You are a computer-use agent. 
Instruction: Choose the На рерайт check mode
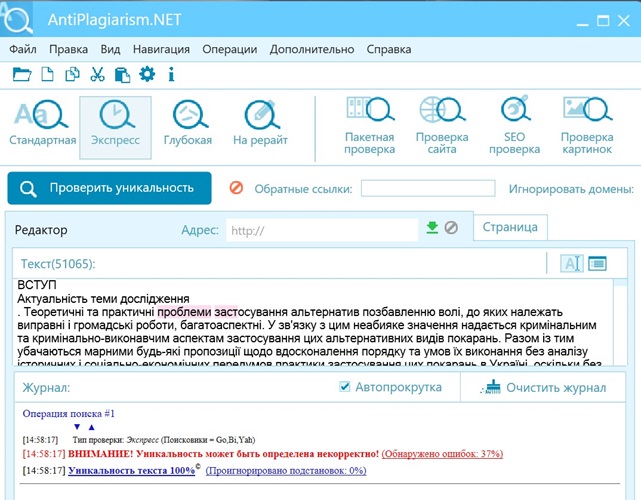tap(260, 124)
